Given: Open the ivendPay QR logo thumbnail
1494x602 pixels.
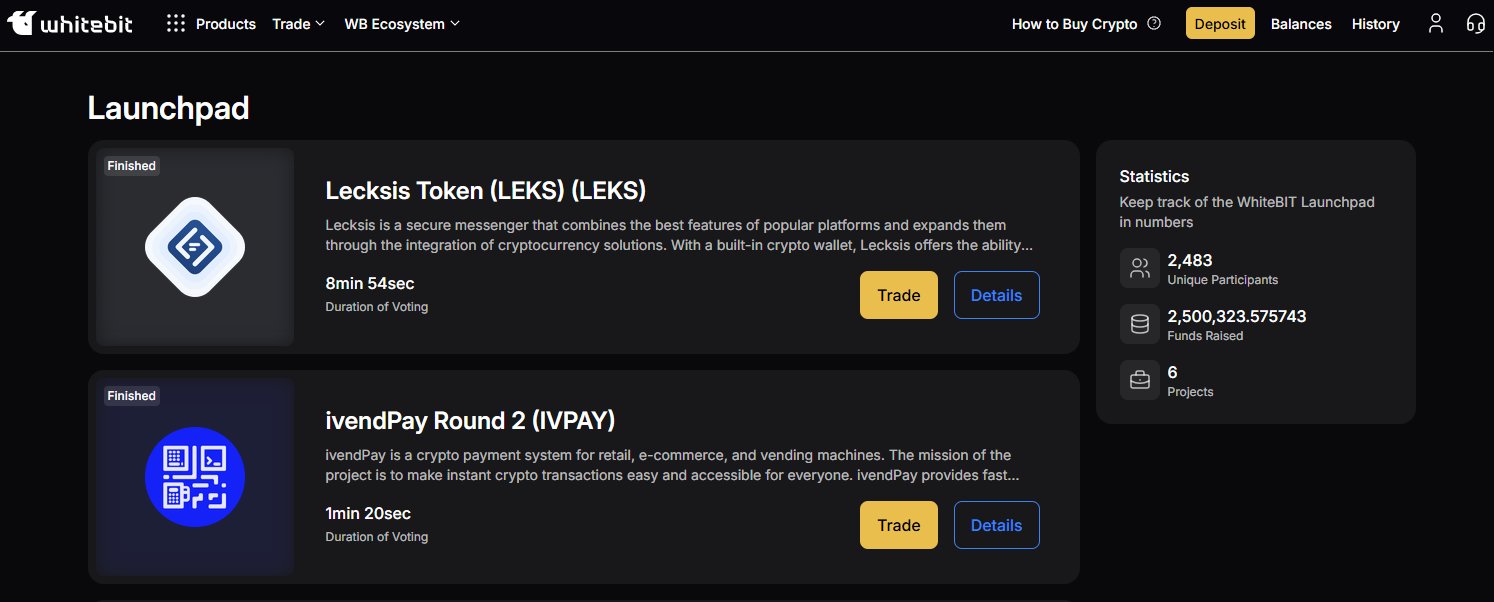Looking at the screenshot, I should [195, 477].
